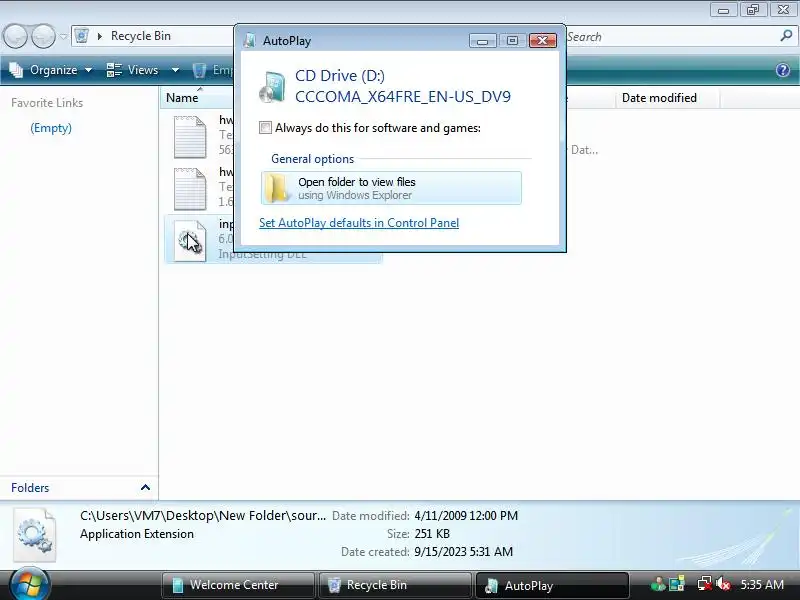Open folder to view files in Explorer
The height and width of the screenshot is (600, 800).
point(391,188)
